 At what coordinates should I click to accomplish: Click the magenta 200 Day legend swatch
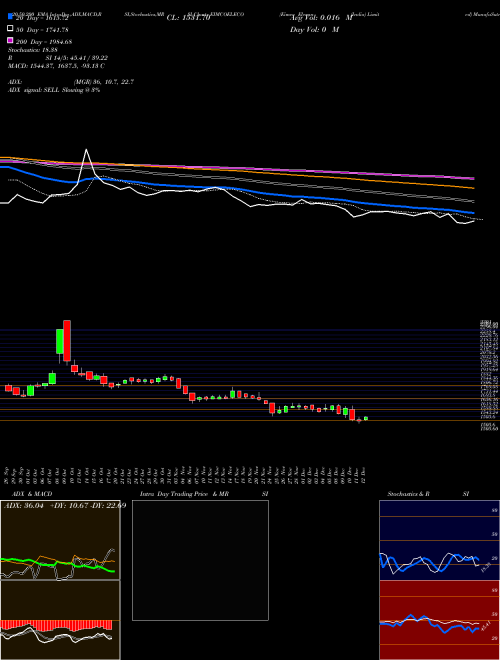coord(11,40)
